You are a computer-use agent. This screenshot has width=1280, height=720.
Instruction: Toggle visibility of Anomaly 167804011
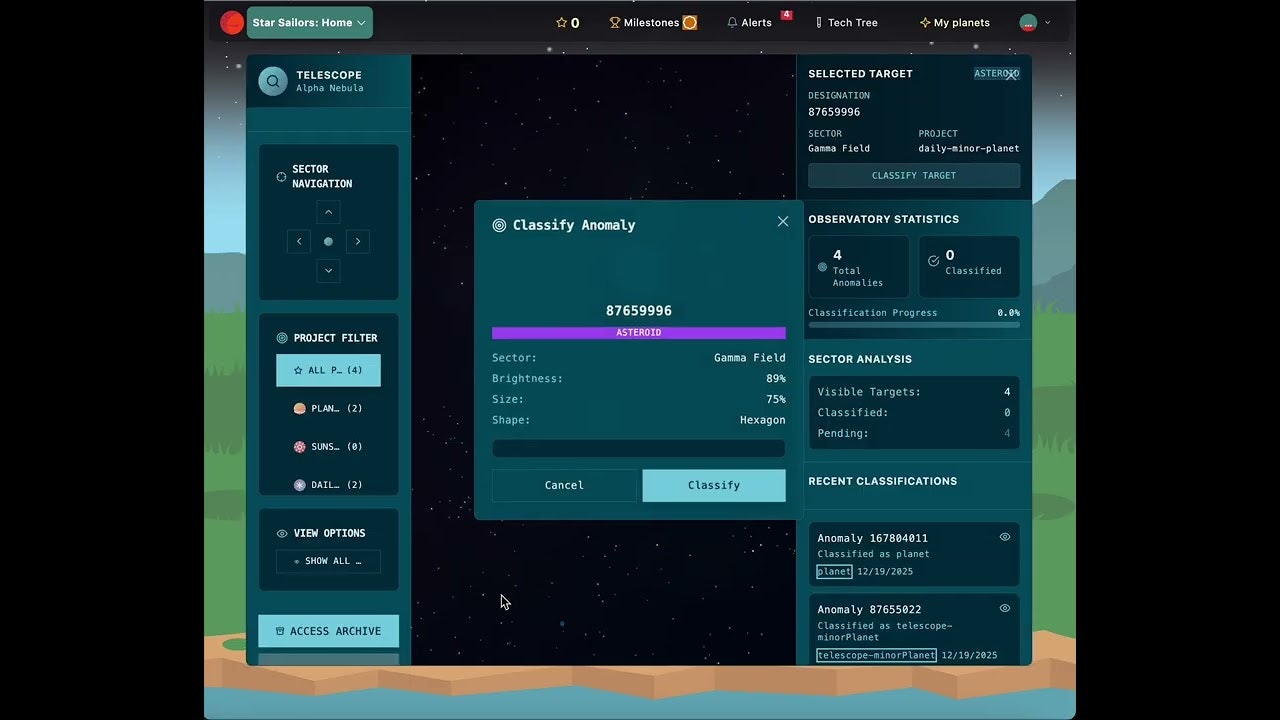[1005, 537]
